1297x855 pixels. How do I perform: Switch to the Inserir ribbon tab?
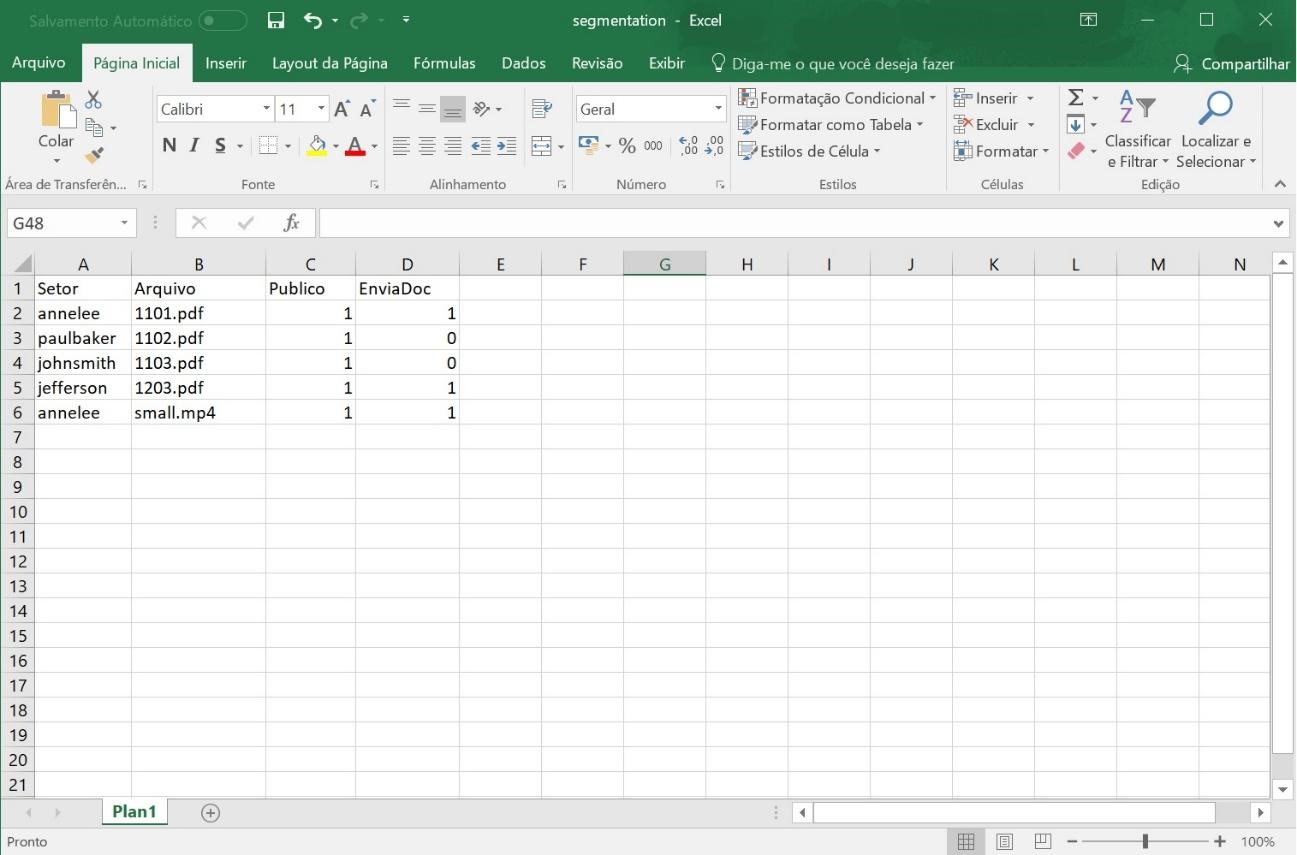(226, 63)
